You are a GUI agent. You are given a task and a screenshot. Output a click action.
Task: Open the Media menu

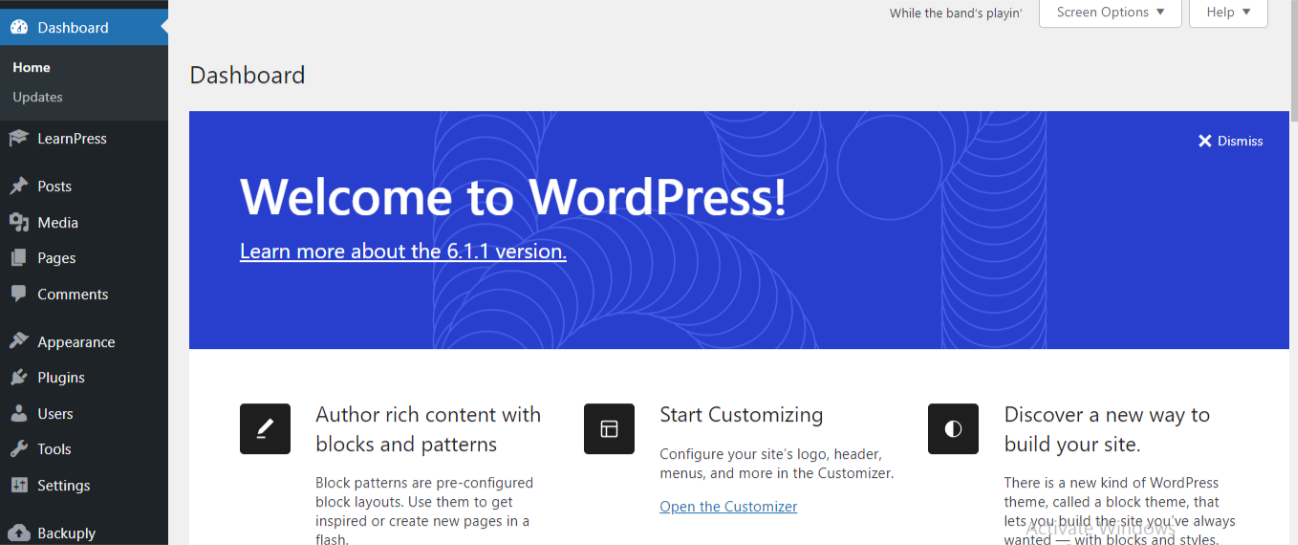point(84,222)
